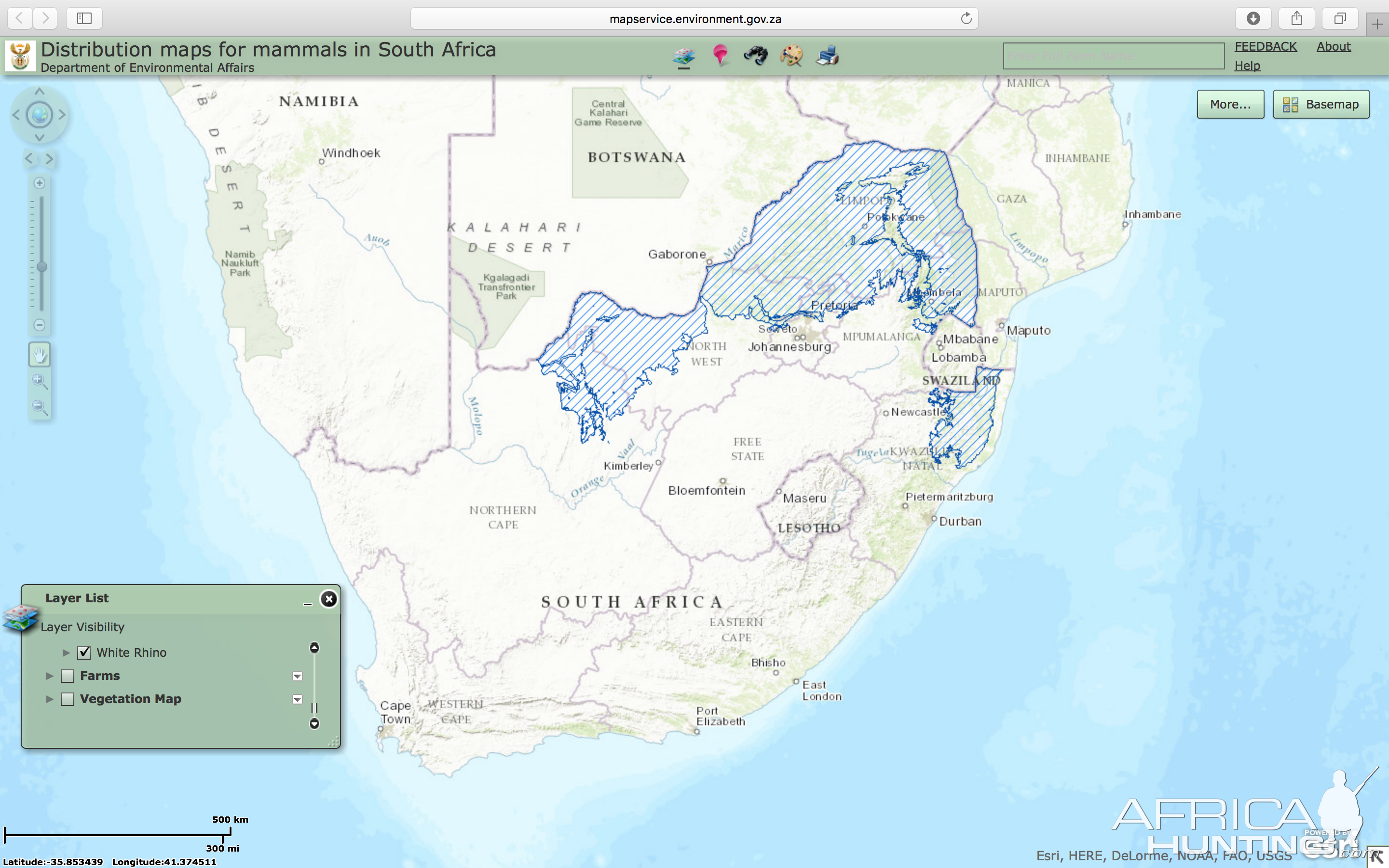Toggle White Rhino layer visibility checkbox

pos(83,652)
